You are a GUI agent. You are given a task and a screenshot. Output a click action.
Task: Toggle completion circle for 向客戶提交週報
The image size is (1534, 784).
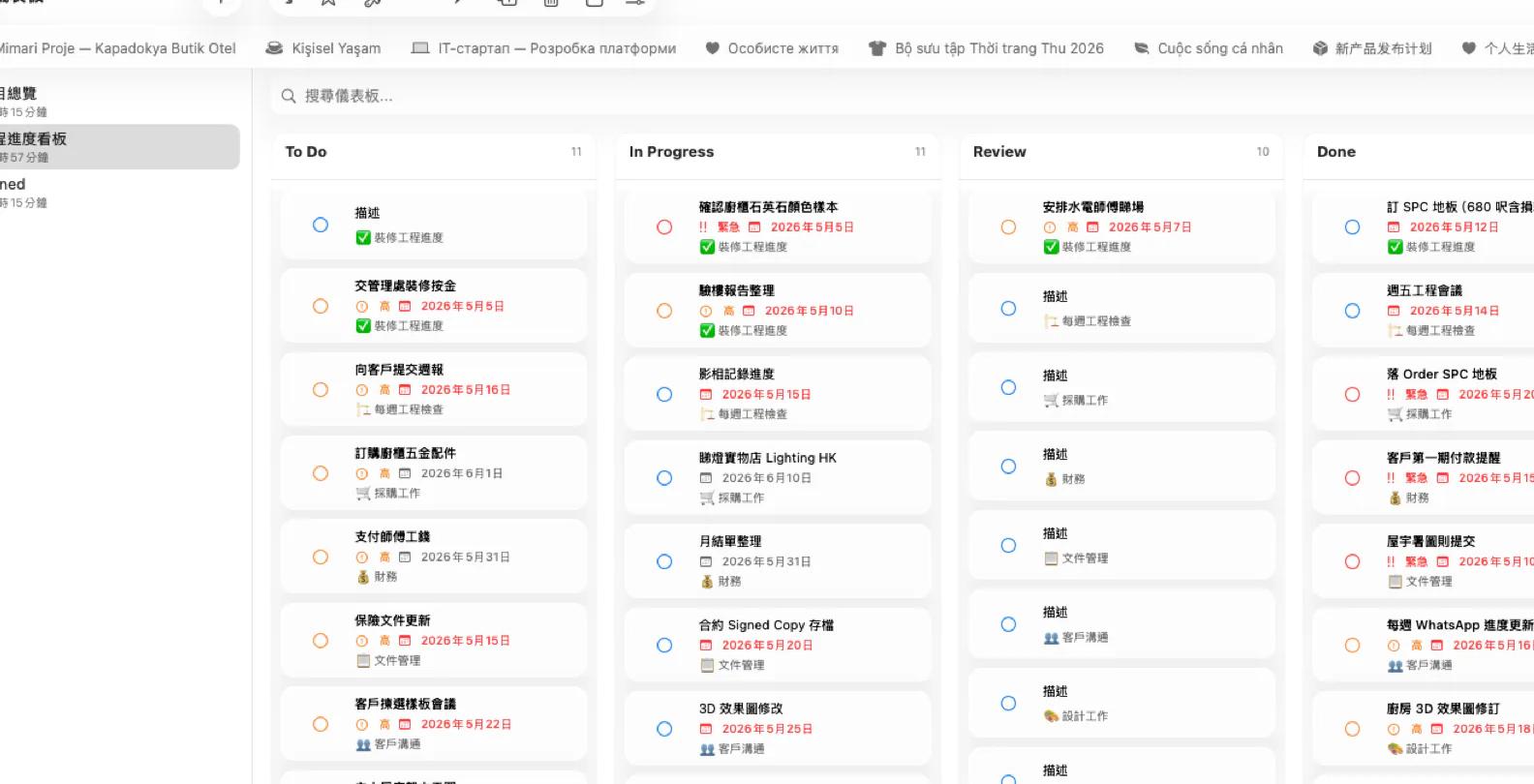point(321,390)
